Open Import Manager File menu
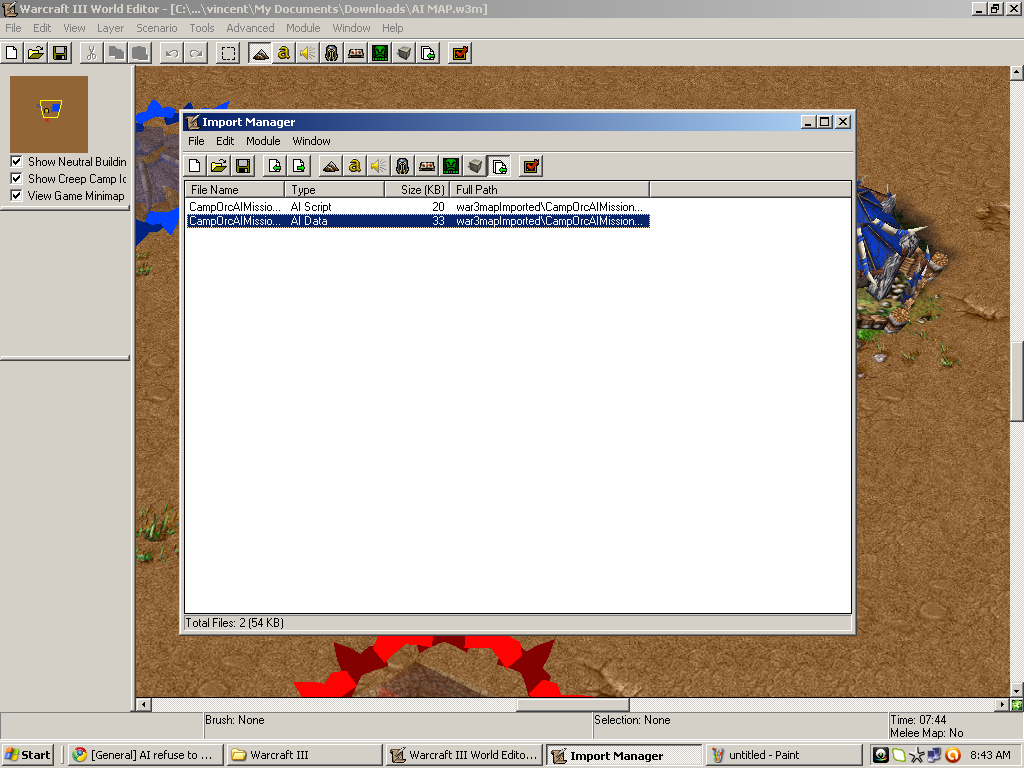Screen dimensions: 1024x768 tap(196, 141)
